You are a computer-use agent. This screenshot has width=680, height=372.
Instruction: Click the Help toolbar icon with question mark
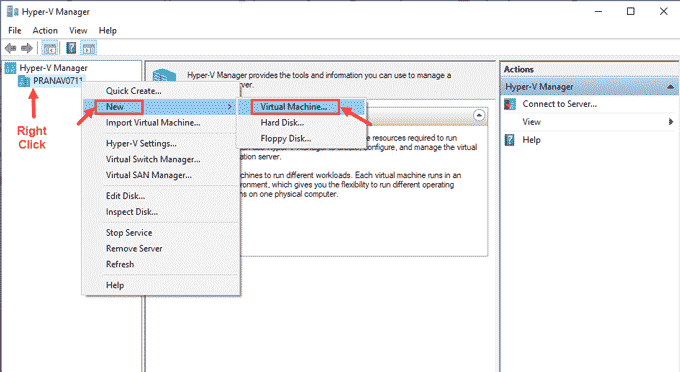[71, 48]
